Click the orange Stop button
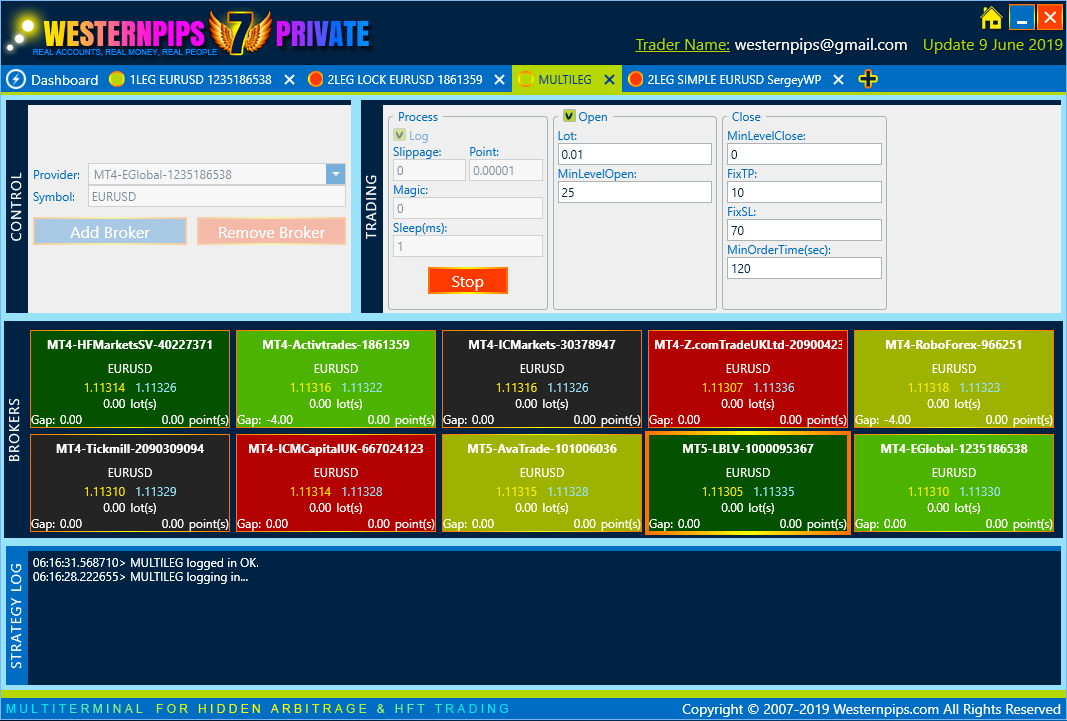Screen dimensions: 1067x721 pos(467,281)
